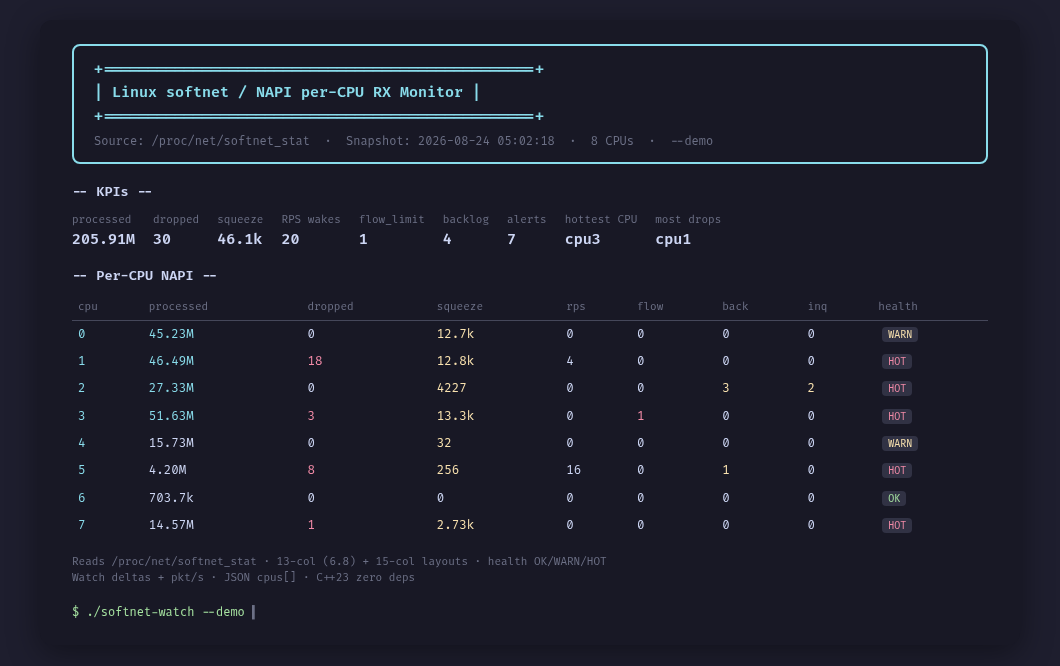Click the WARN badge in cpu 4 row
This screenshot has width=1060, height=666.
(900, 443)
